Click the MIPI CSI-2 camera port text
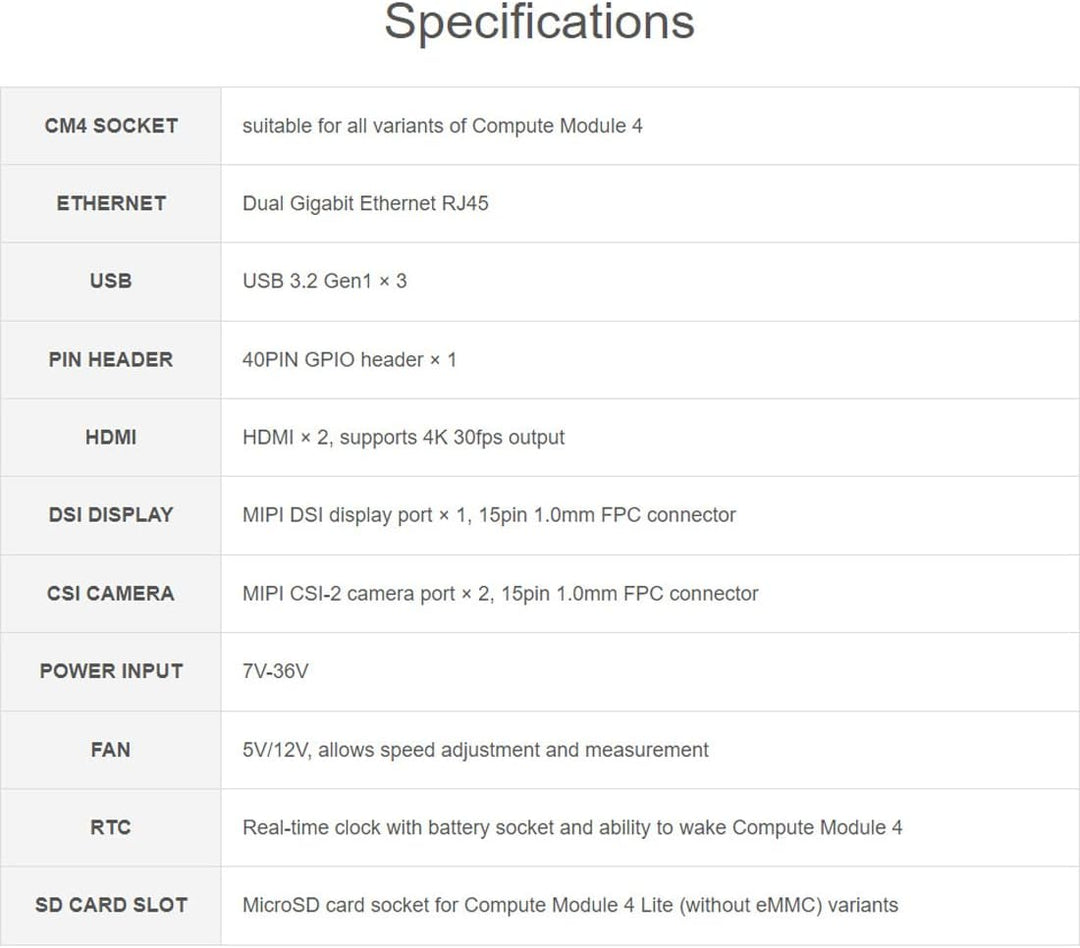 (x=349, y=593)
